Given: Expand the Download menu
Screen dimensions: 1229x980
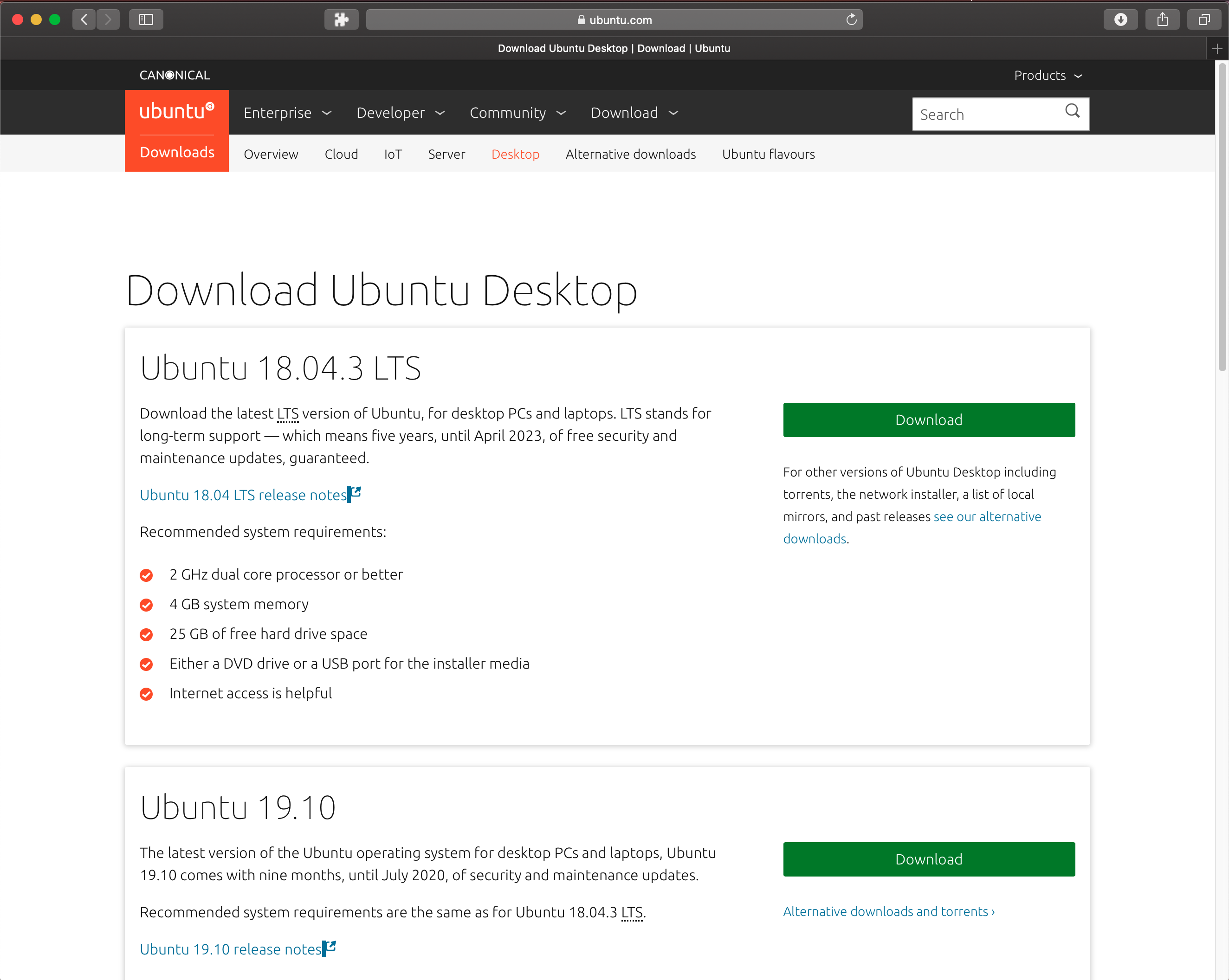Looking at the screenshot, I should pos(634,113).
